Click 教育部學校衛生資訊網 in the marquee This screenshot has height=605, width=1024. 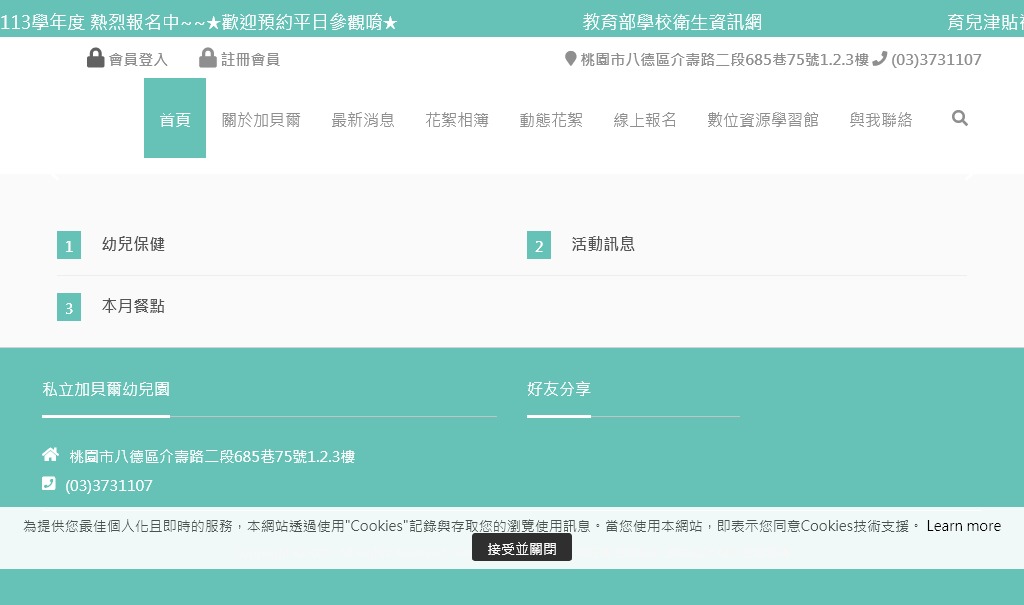pos(672,22)
